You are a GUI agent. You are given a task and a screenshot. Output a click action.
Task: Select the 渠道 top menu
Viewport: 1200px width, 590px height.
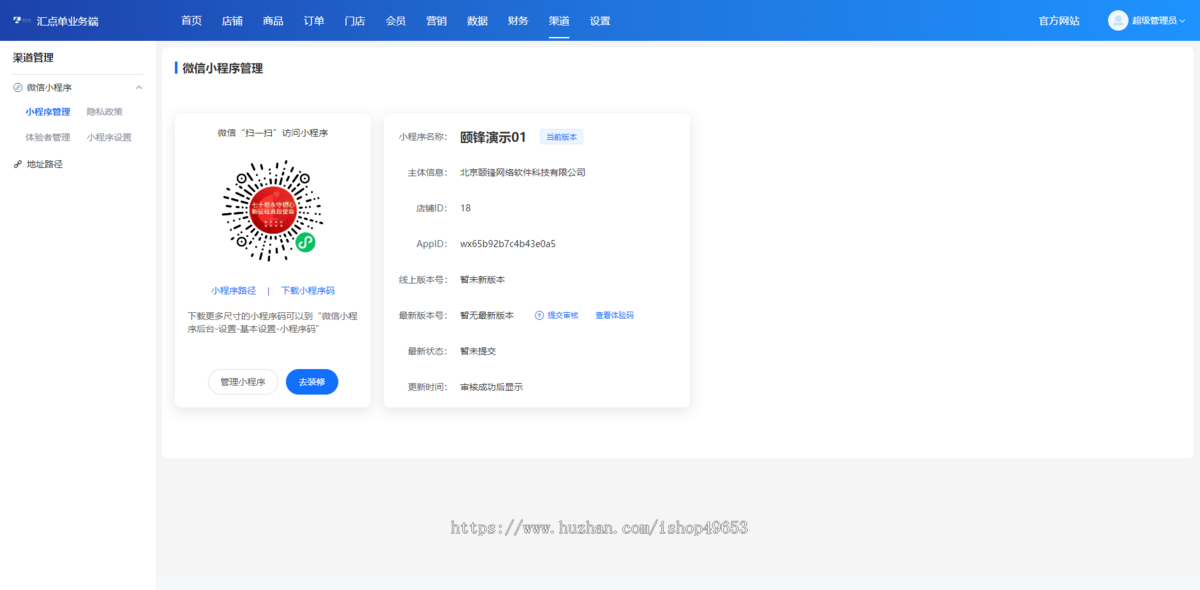tap(559, 20)
